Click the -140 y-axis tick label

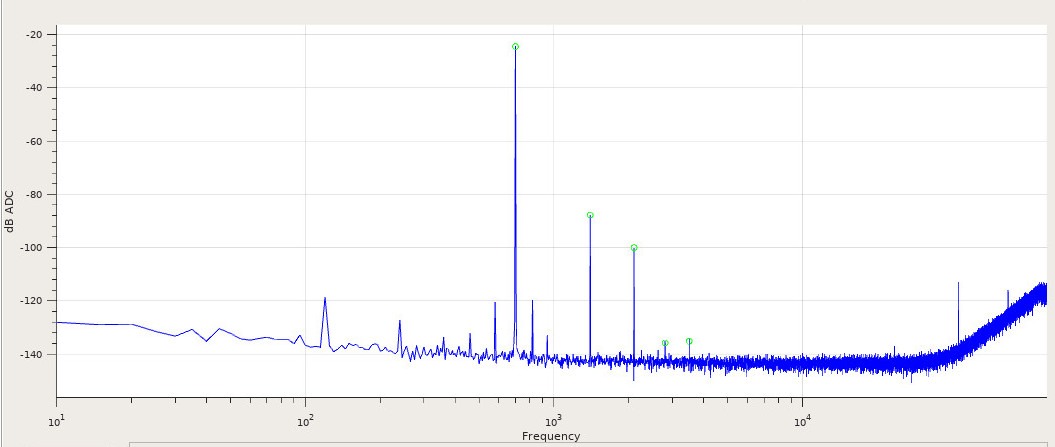33,354
